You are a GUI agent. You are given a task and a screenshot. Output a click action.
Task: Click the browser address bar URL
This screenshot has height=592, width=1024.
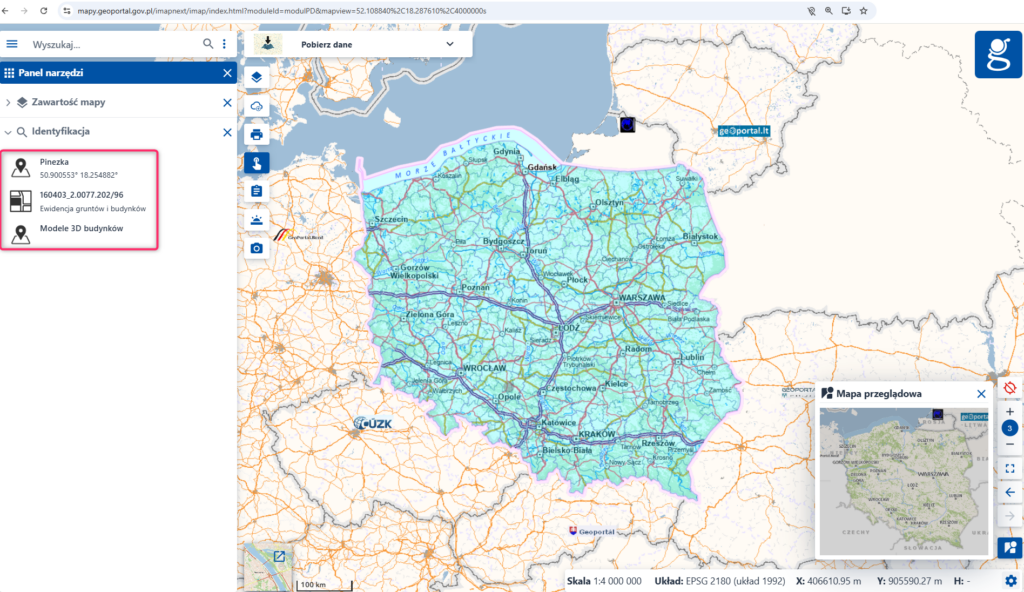click(x=281, y=11)
